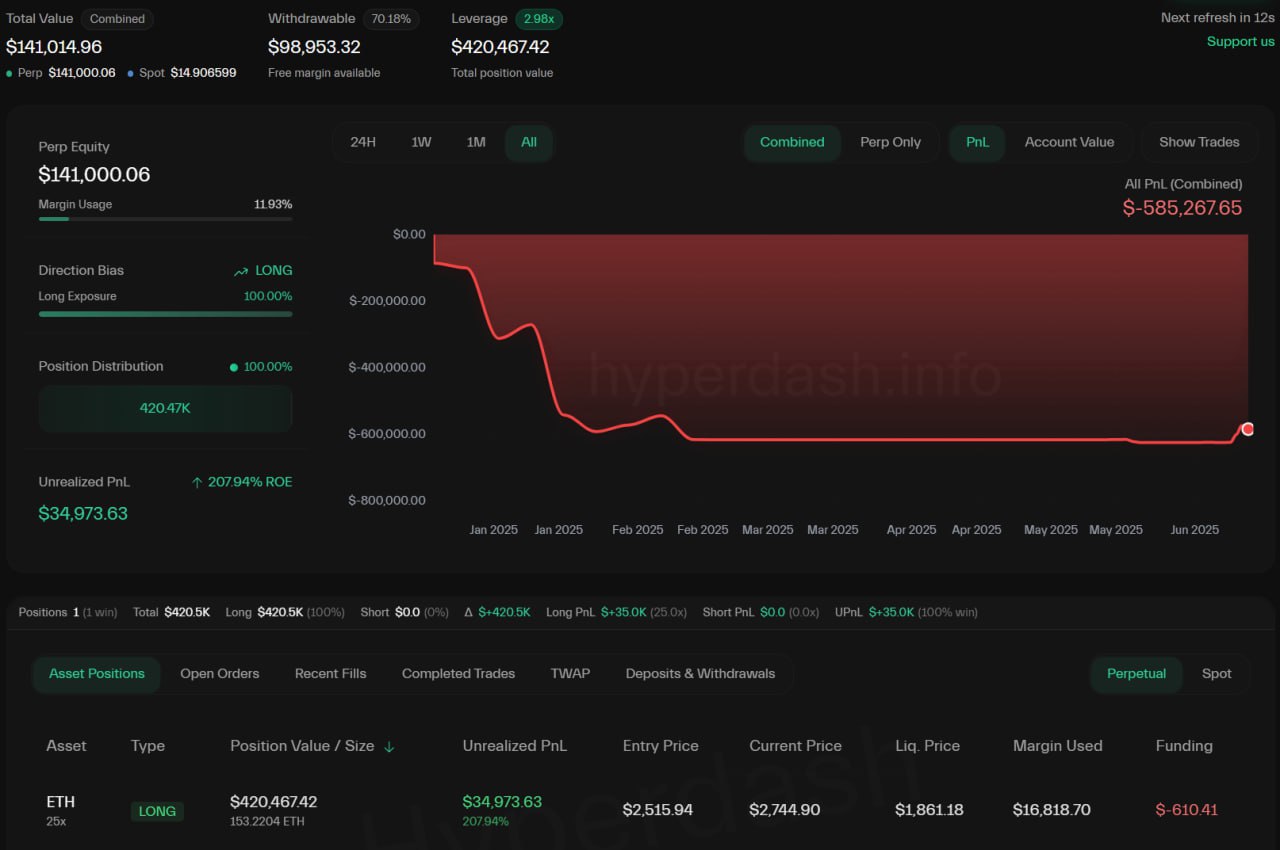The height and width of the screenshot is (850, 1280).
Task: Sort by the Margin Used column header
Action: (1057, 746)
